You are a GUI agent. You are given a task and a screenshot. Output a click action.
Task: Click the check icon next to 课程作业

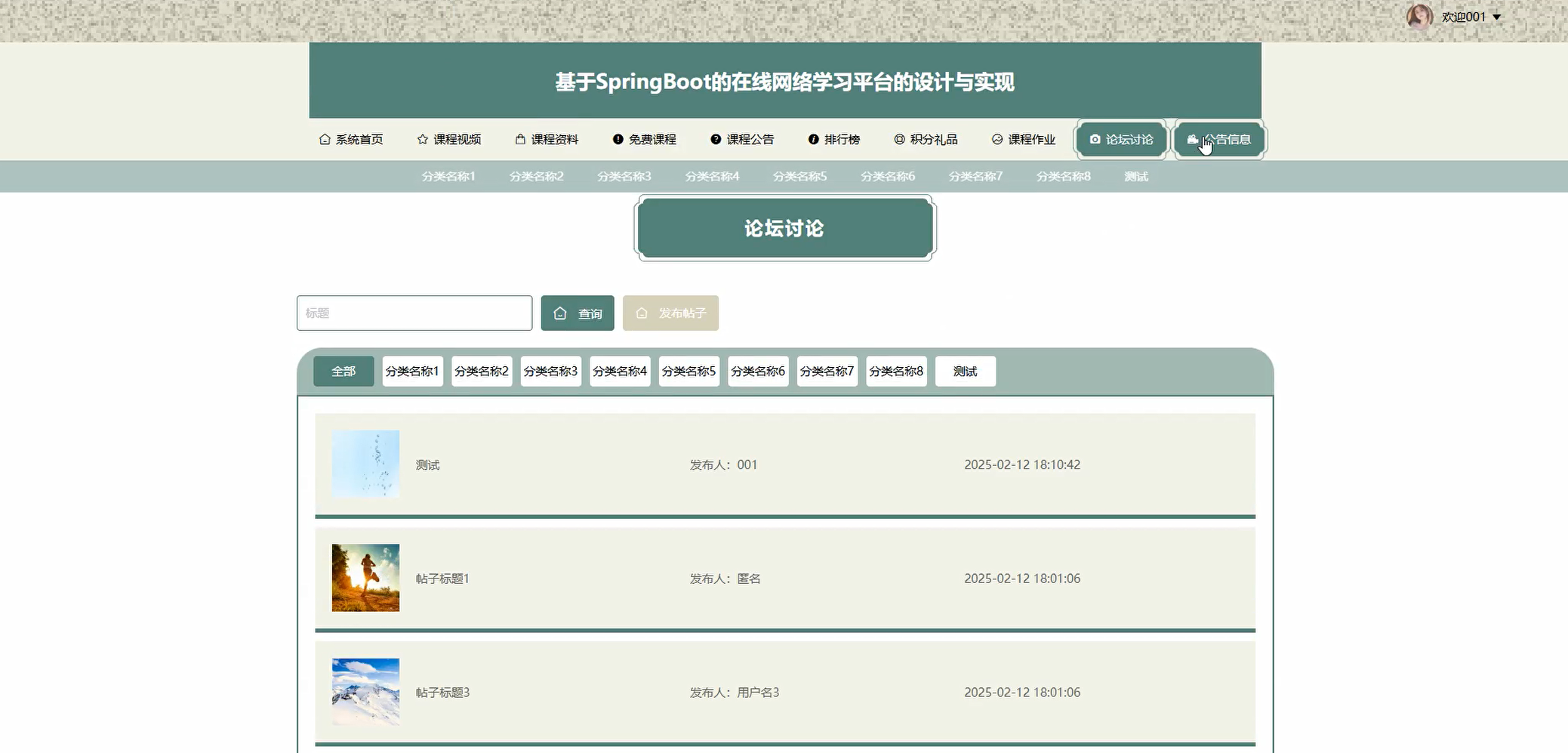tap(997, 139)
